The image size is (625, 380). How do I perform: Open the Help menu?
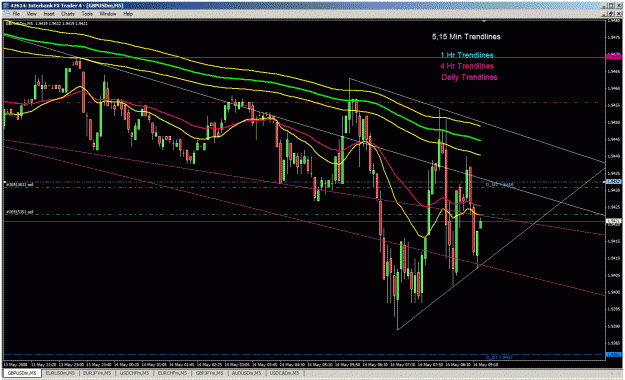coord(128,14)
